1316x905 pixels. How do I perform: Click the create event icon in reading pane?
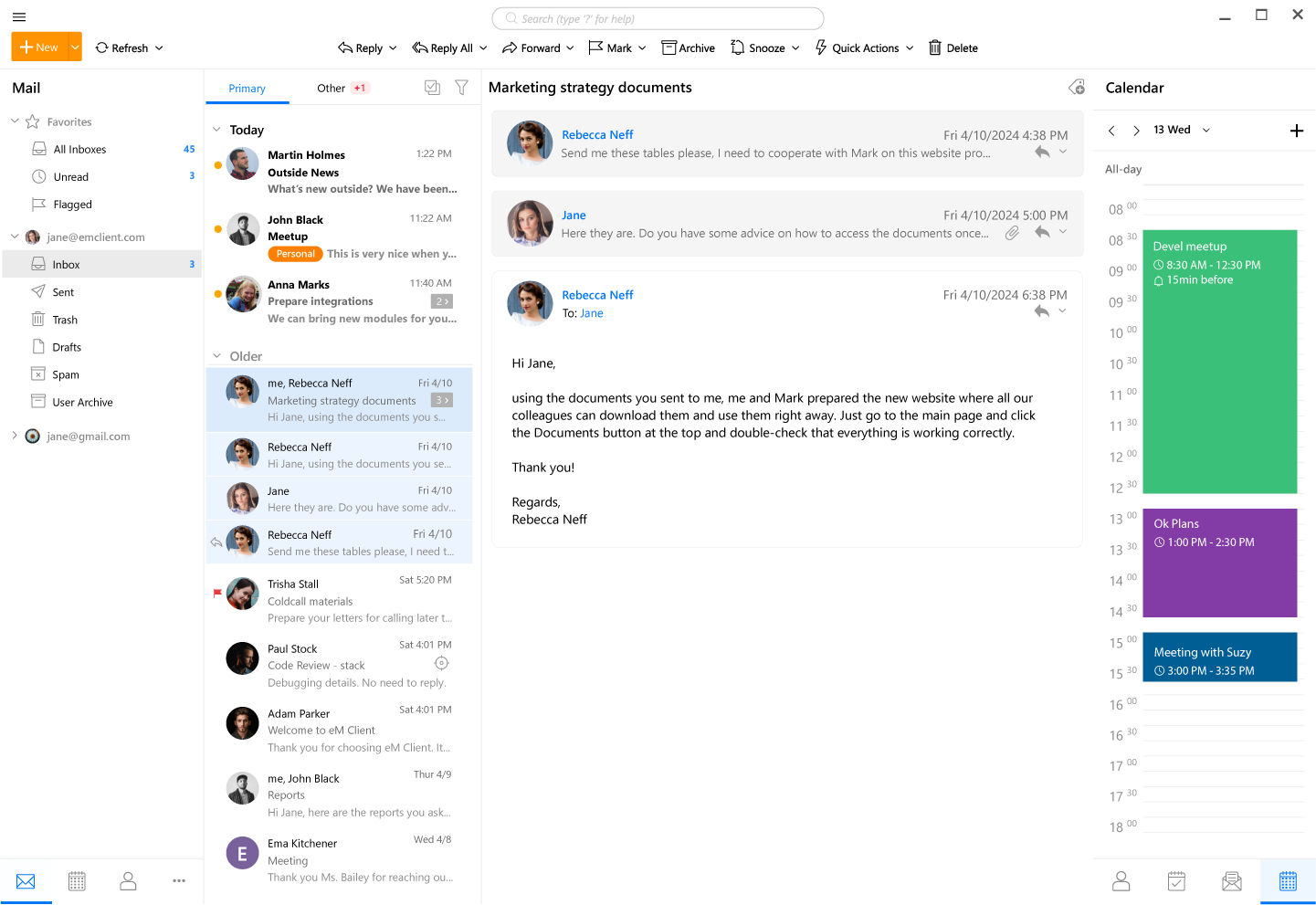click(x=1077, y=87)
